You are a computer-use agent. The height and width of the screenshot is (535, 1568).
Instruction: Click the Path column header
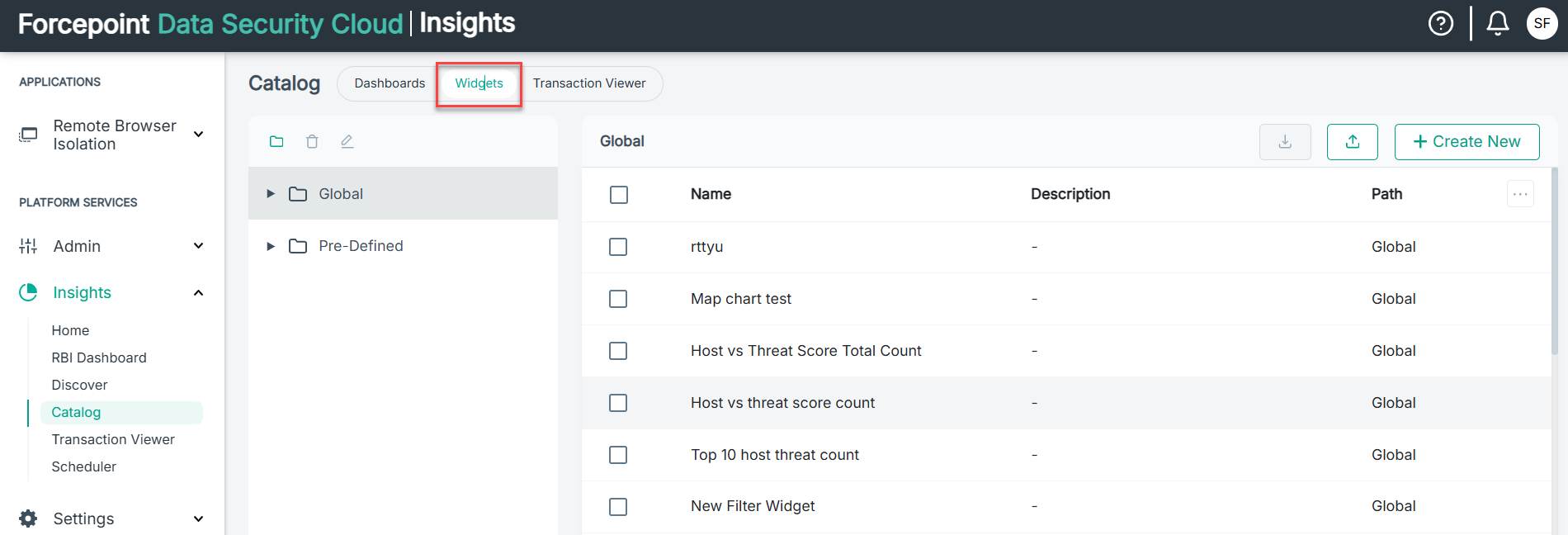1386,194
